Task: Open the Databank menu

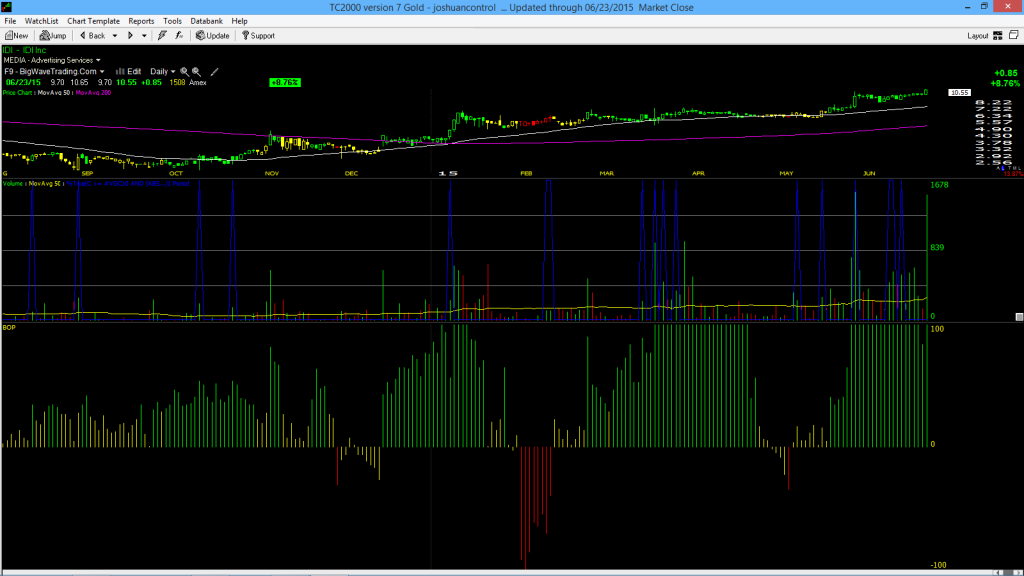Action: 206,21
